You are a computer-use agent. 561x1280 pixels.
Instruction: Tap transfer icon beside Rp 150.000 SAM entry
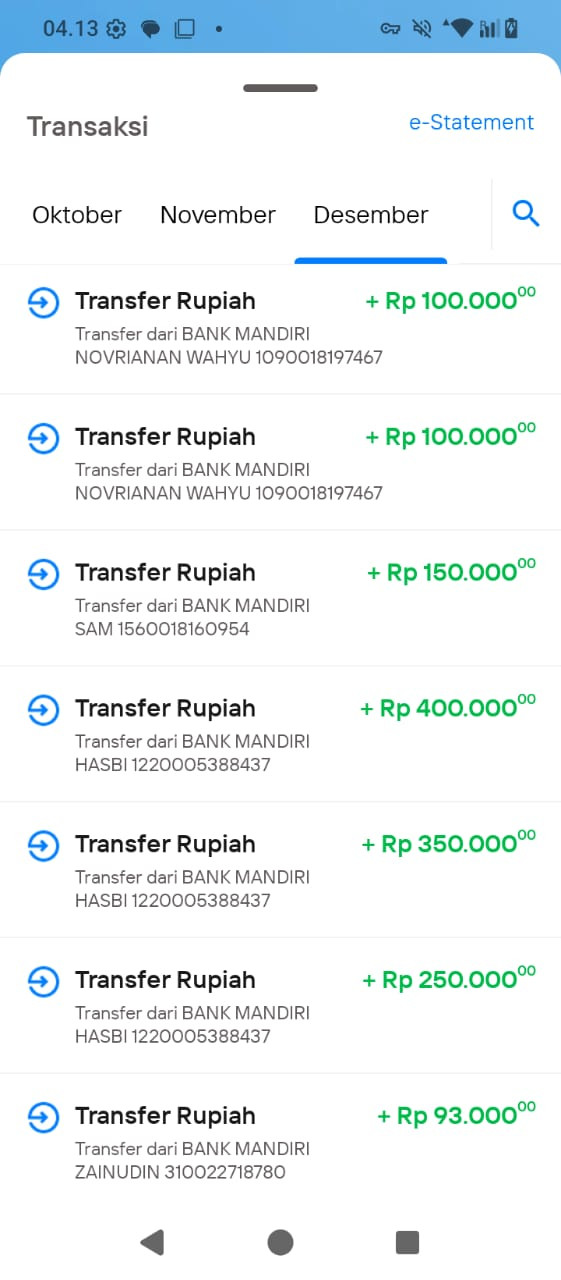[43, 574]
